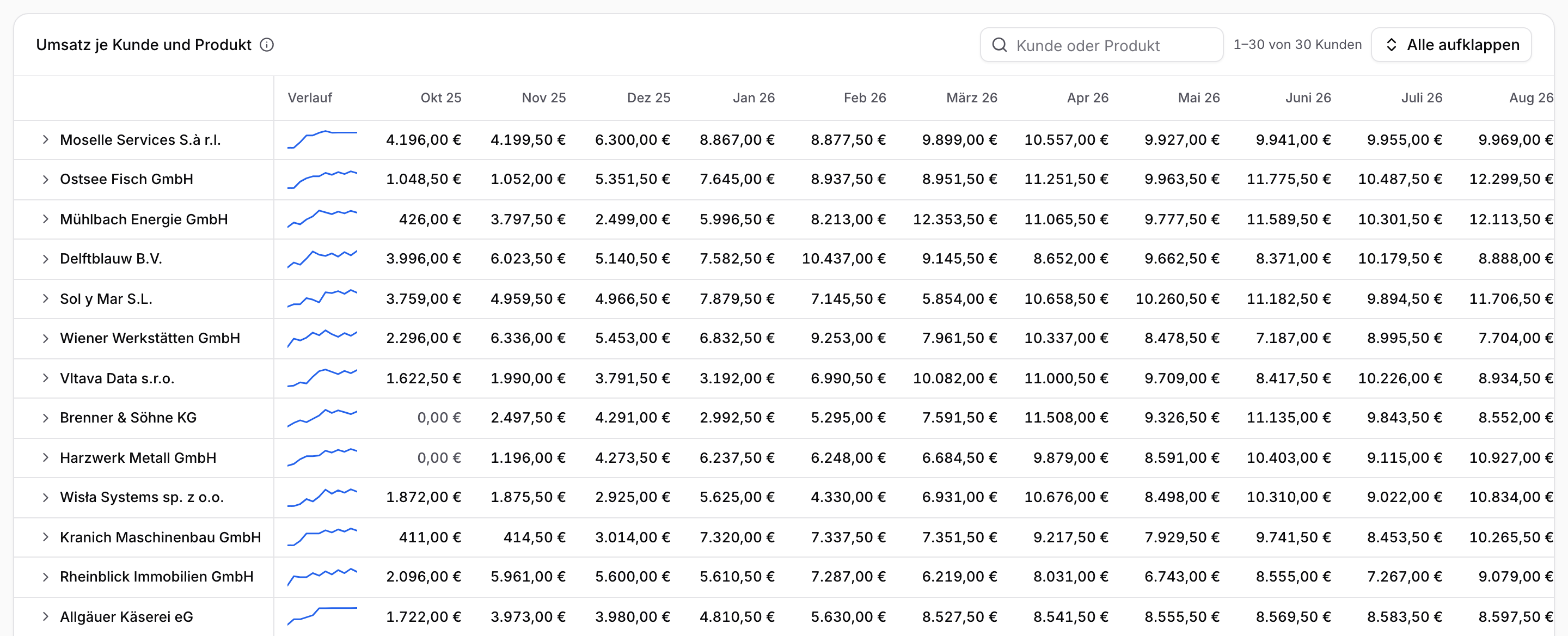The height and width of the screenshot is (636, 1568).
Task: Expand the Vltava Data s.r.o. row
Action: pyautogui.click(x=46, y=378)
